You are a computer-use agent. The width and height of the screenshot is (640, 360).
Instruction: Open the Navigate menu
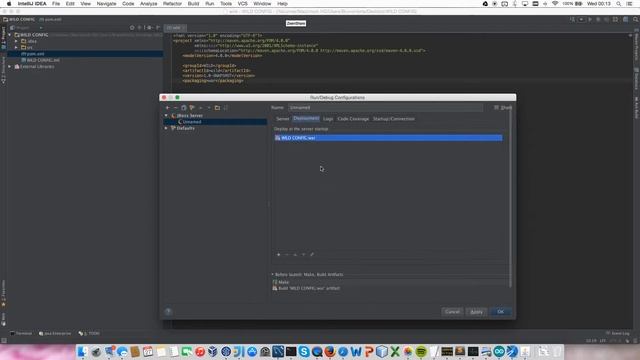[106, 4]
